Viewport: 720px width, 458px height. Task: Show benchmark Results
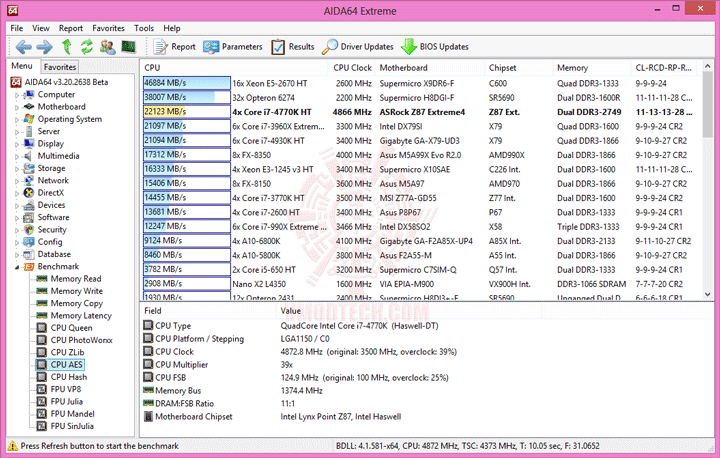[292, 47]
